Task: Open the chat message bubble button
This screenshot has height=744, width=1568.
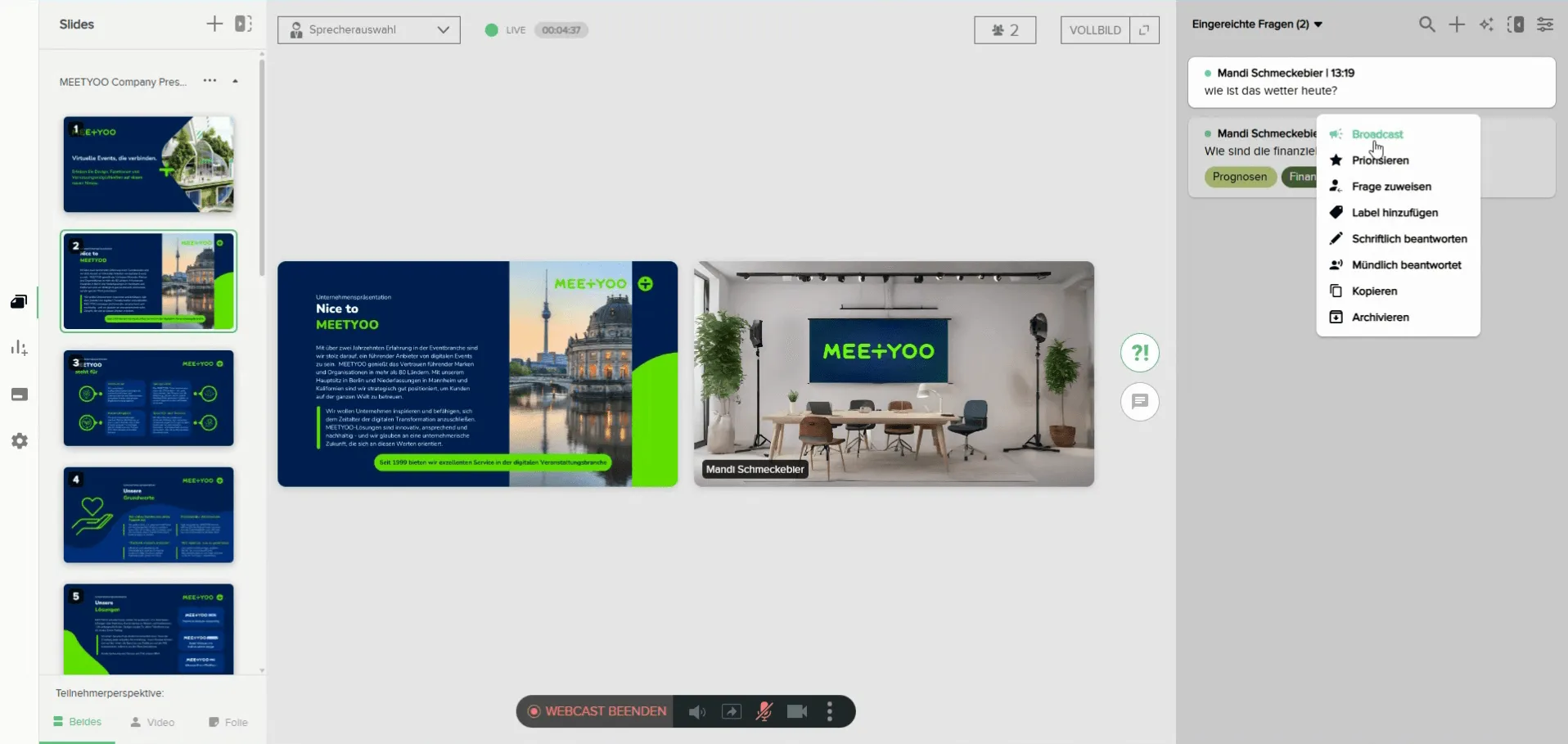Action: coord(1139,402)
